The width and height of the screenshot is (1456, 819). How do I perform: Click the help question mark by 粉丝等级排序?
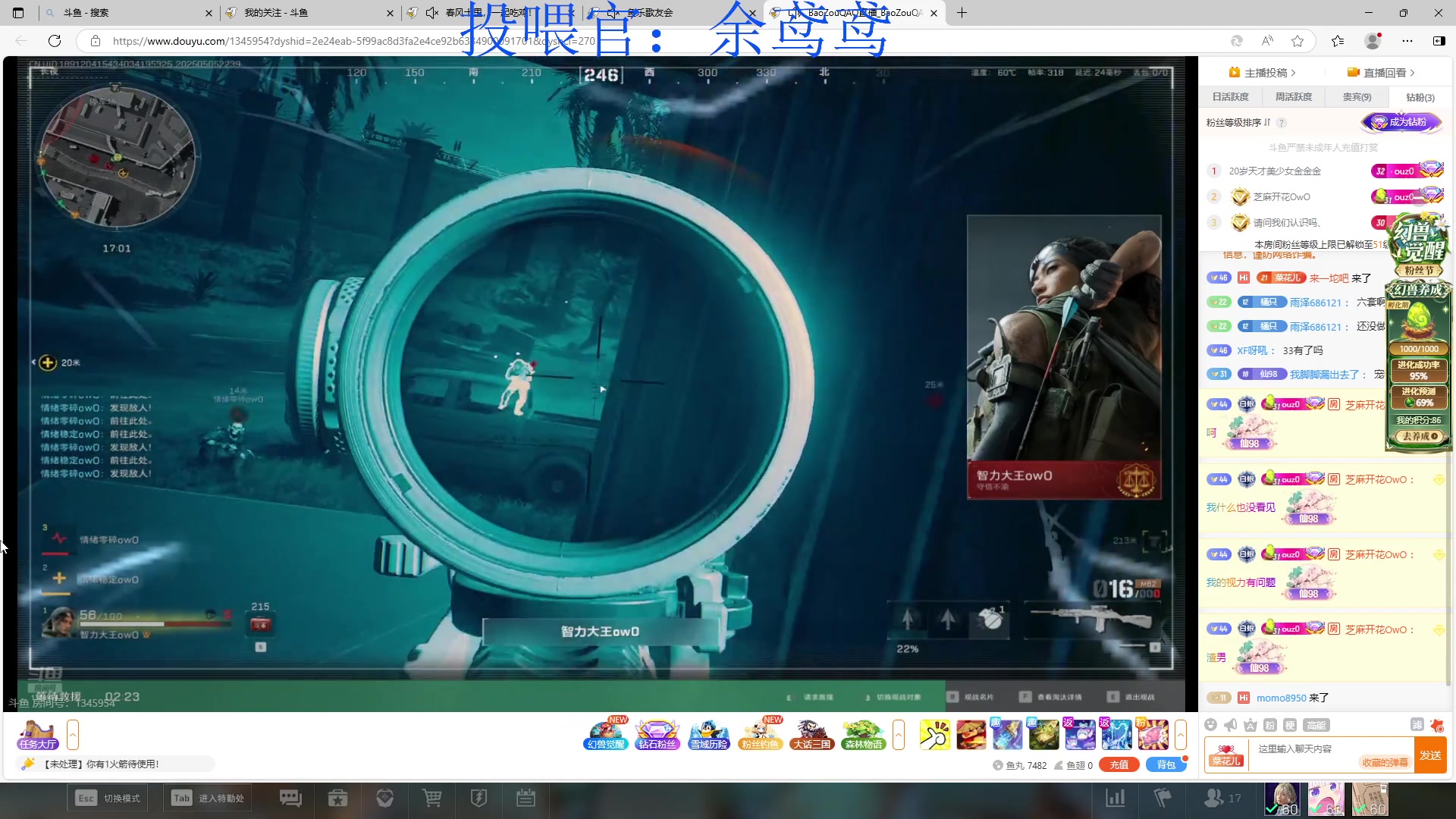coord(1282,123)
